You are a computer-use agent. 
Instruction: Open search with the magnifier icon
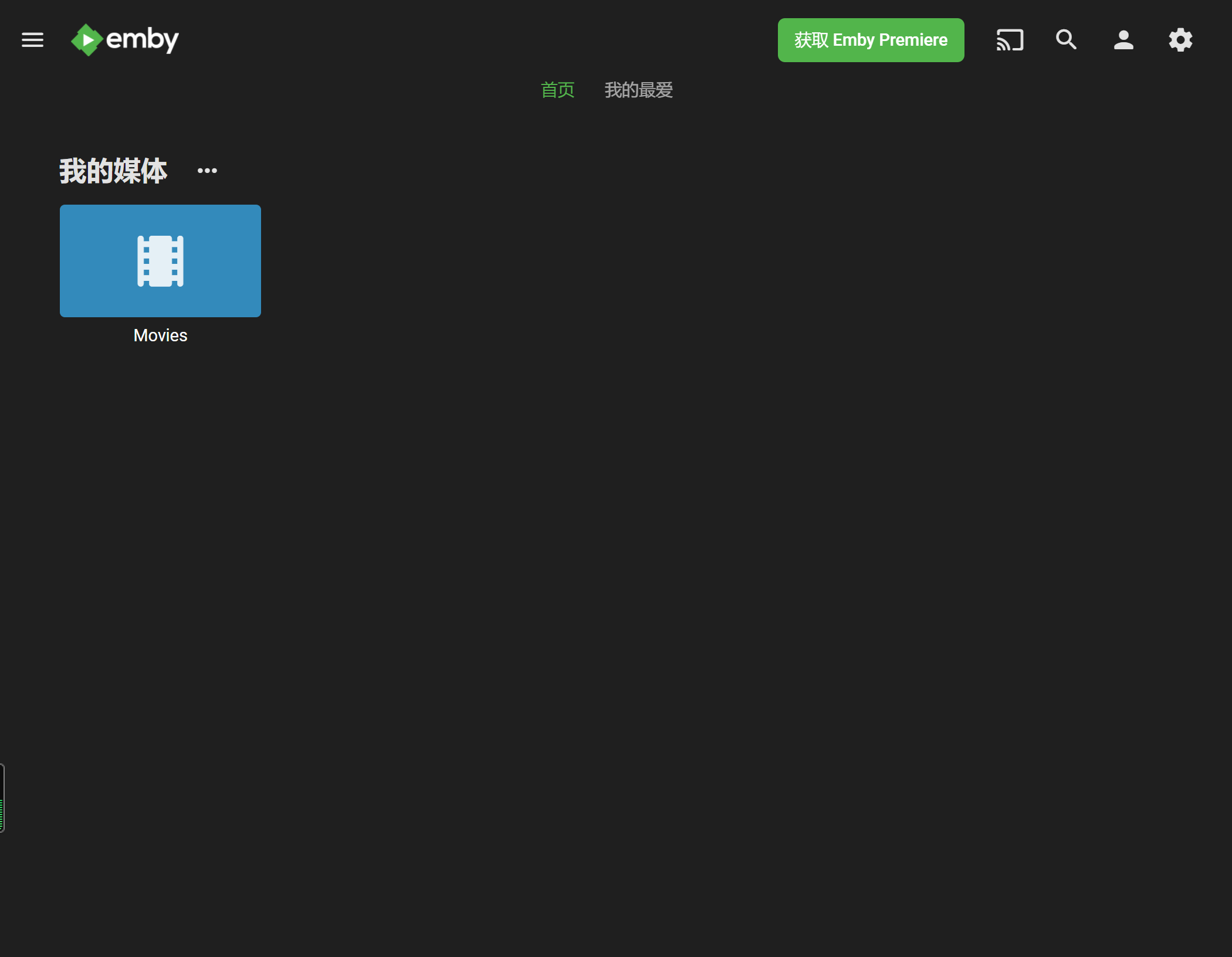1066,40
